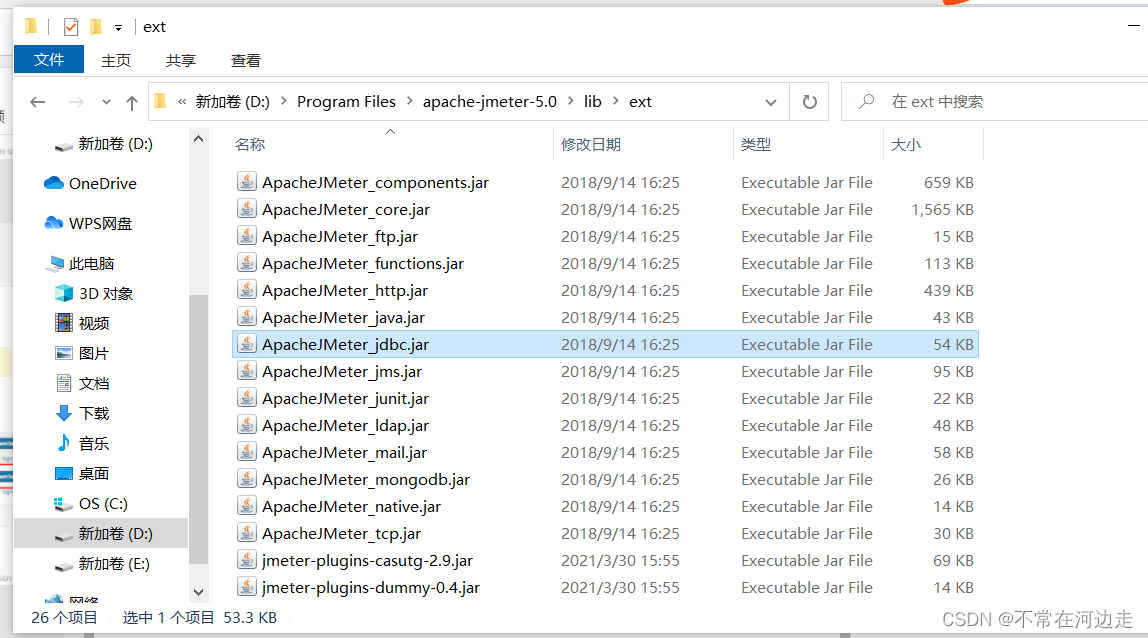Open the 主页 ribbon tab
This screenshot has width=1148, height=638.
click(116, 60)
